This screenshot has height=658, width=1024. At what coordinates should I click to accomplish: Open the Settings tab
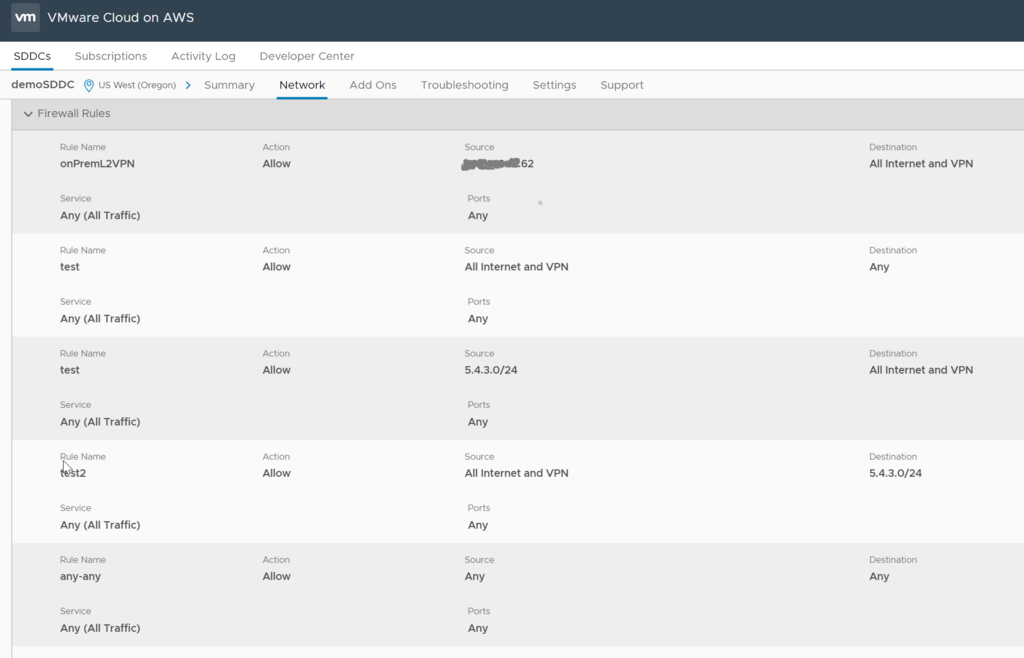(554, 85)
